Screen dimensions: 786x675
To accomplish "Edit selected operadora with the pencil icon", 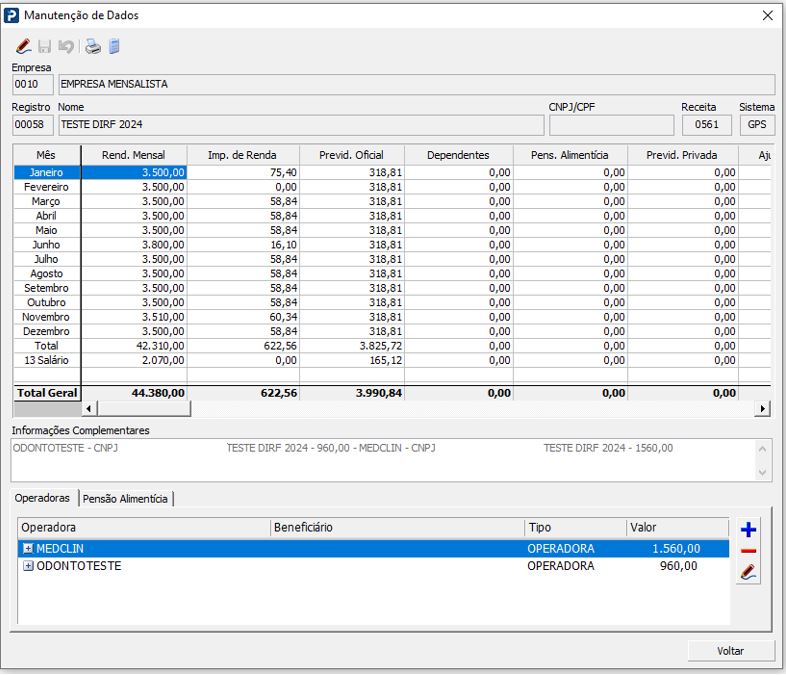I will [748, 573].
